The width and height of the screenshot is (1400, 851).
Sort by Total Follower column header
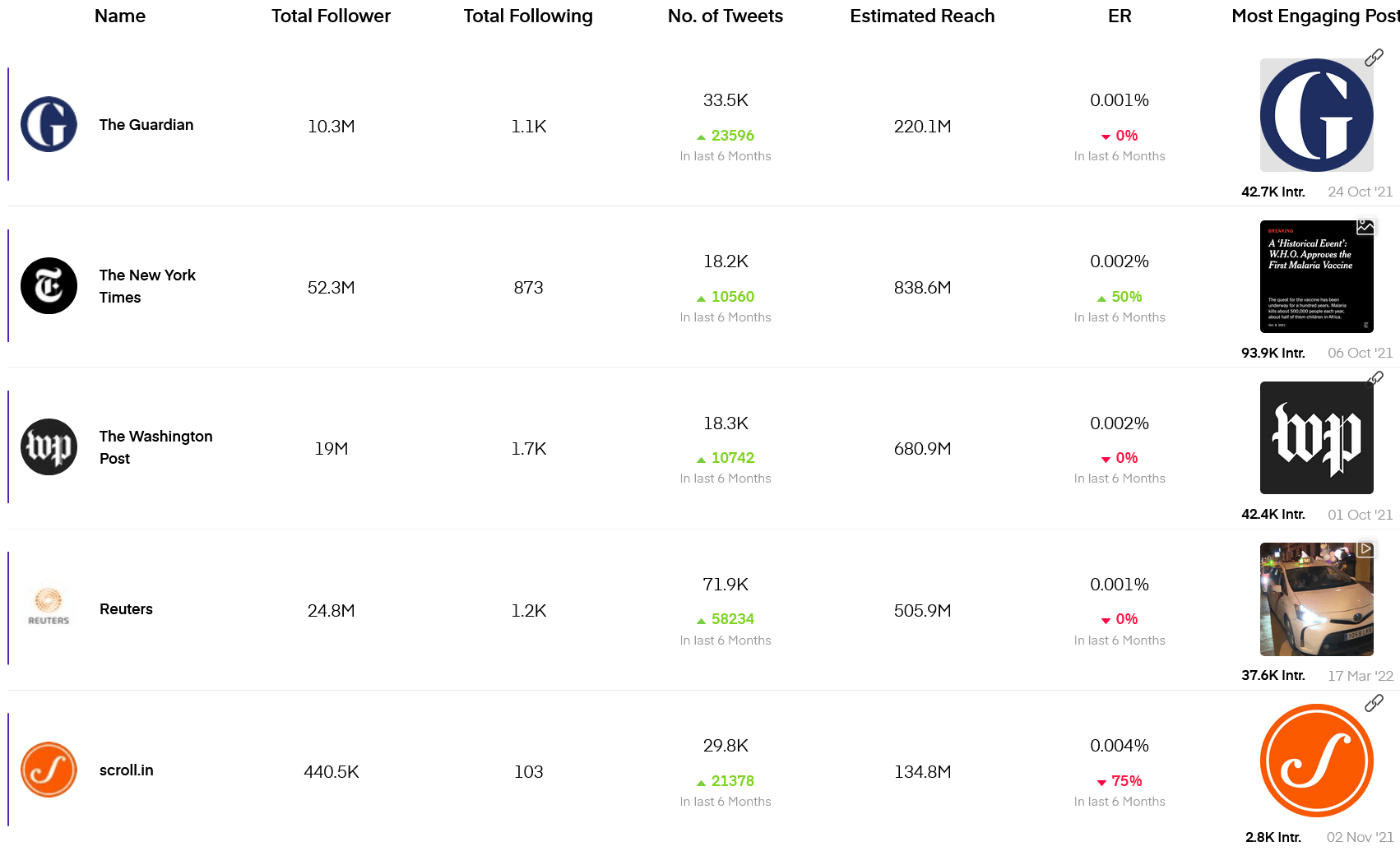point(331,16)
